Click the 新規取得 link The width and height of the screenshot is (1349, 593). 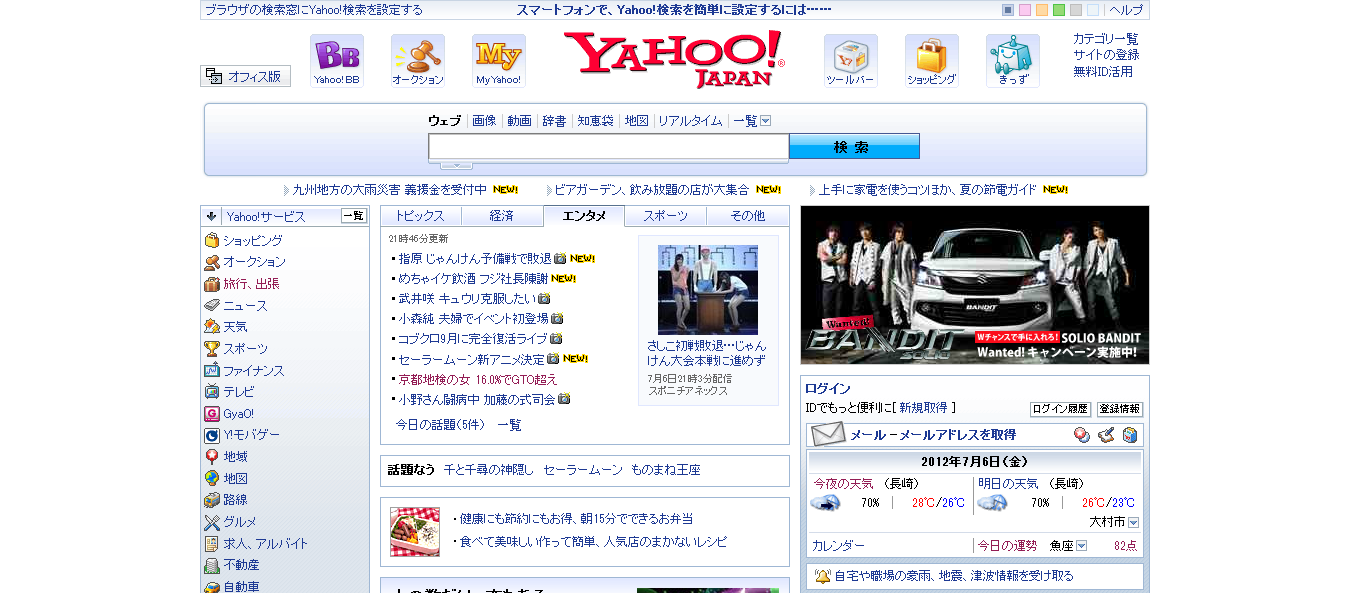[x=923, y=408]
